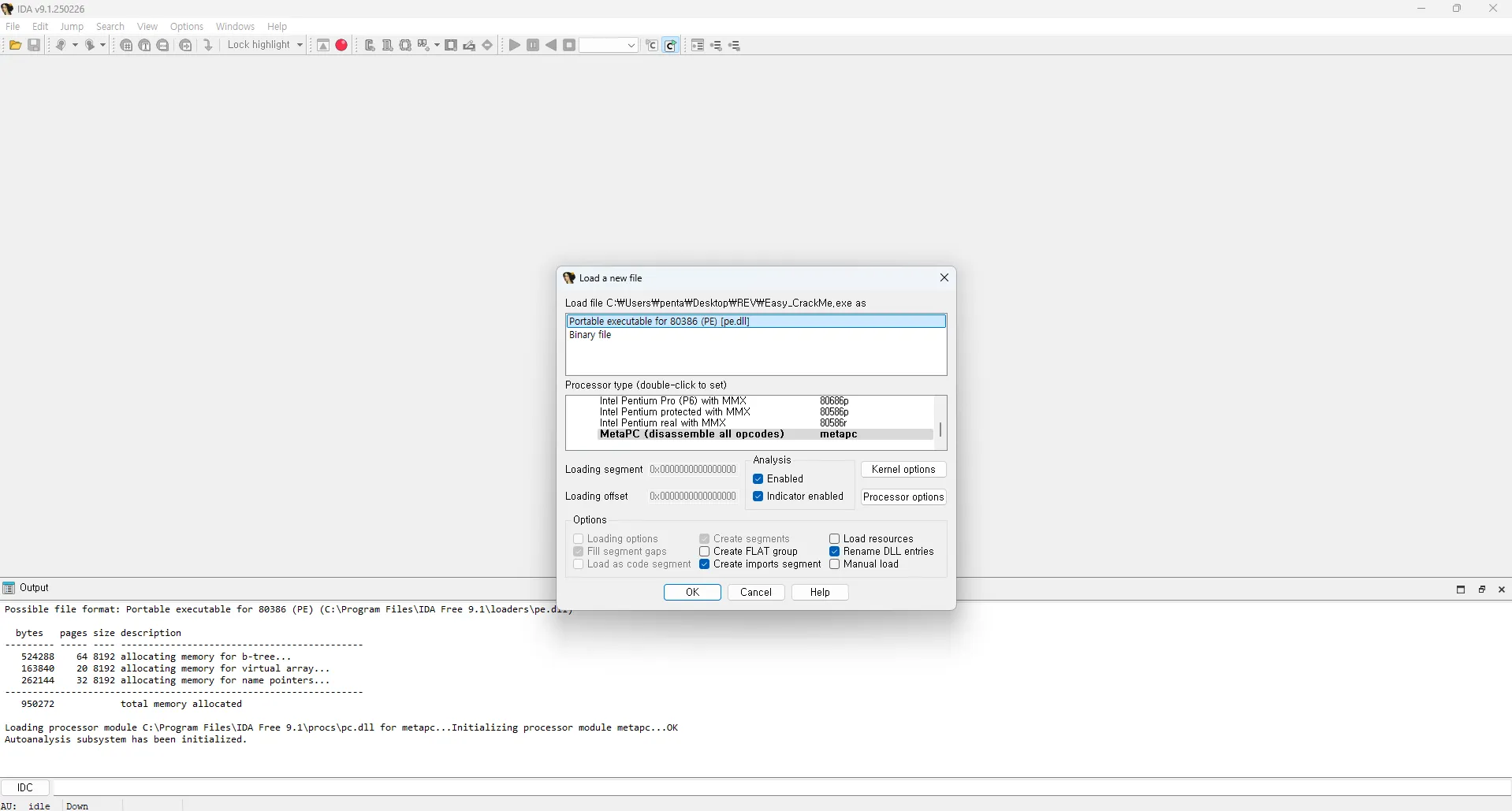Viewport: 1512px width, 811px height.
Task: Select the Binary file loader option
Action: click(756, 336)
